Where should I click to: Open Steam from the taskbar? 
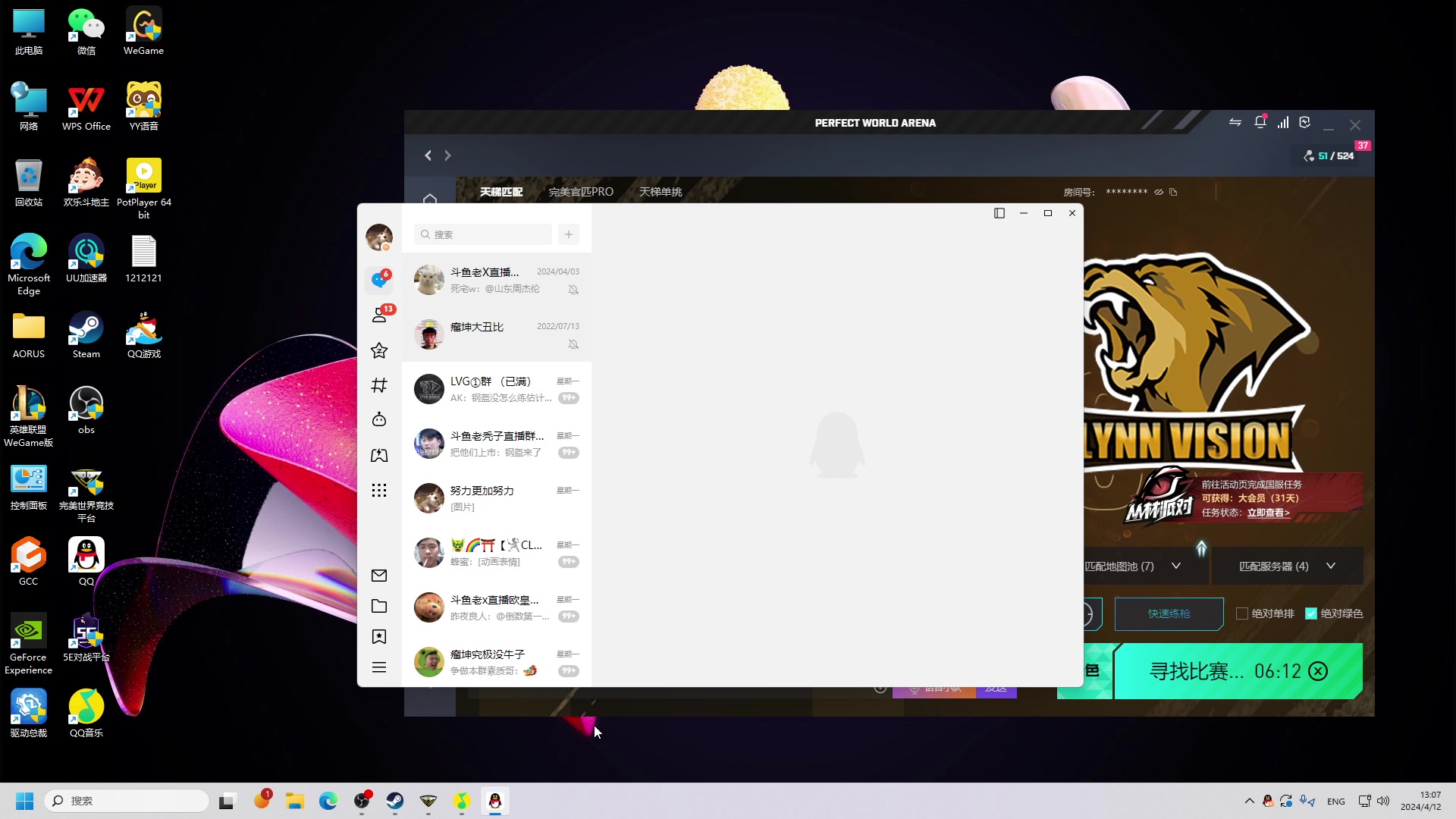[x=395, y=801]
